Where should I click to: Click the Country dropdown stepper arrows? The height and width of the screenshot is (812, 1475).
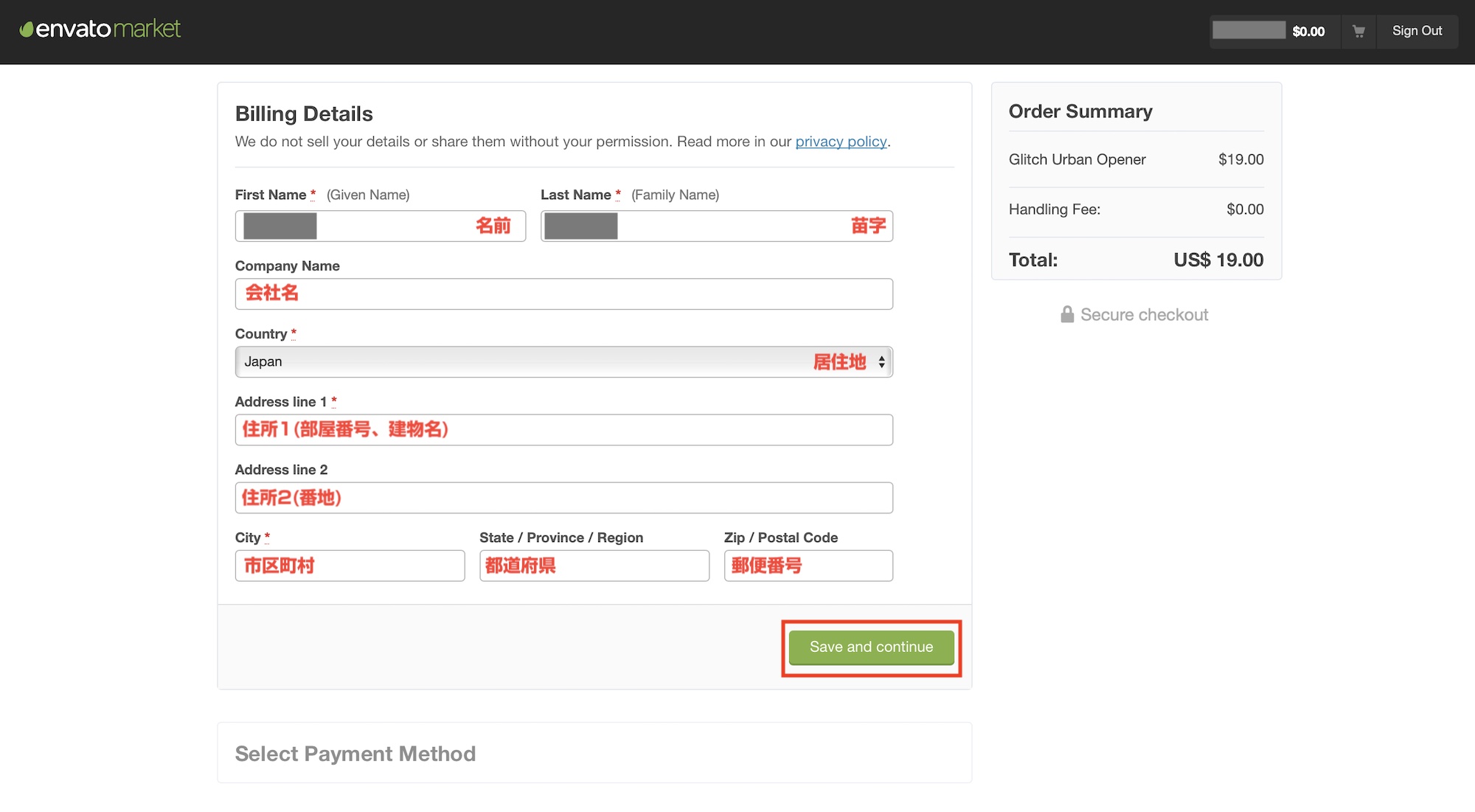[881, 362]
